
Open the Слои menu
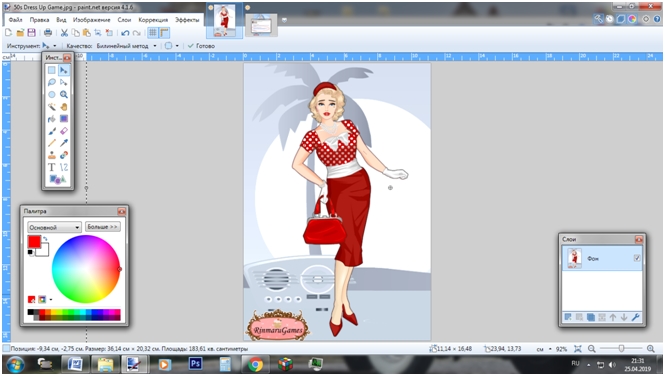(124, 20)
